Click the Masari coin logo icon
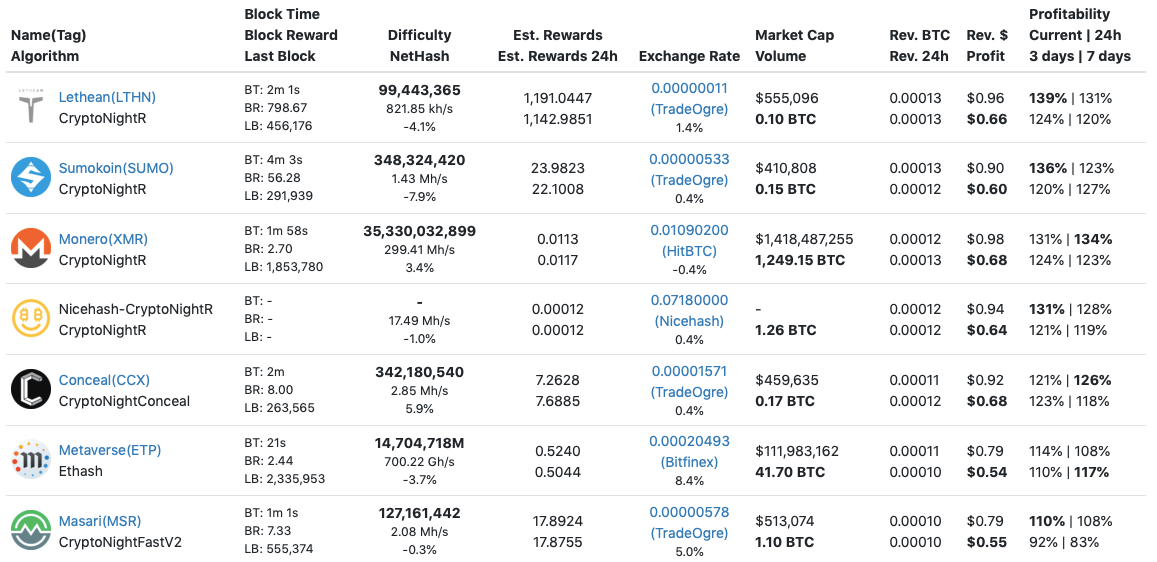Viewport: 1157px width, 562px height. point(31,531)
